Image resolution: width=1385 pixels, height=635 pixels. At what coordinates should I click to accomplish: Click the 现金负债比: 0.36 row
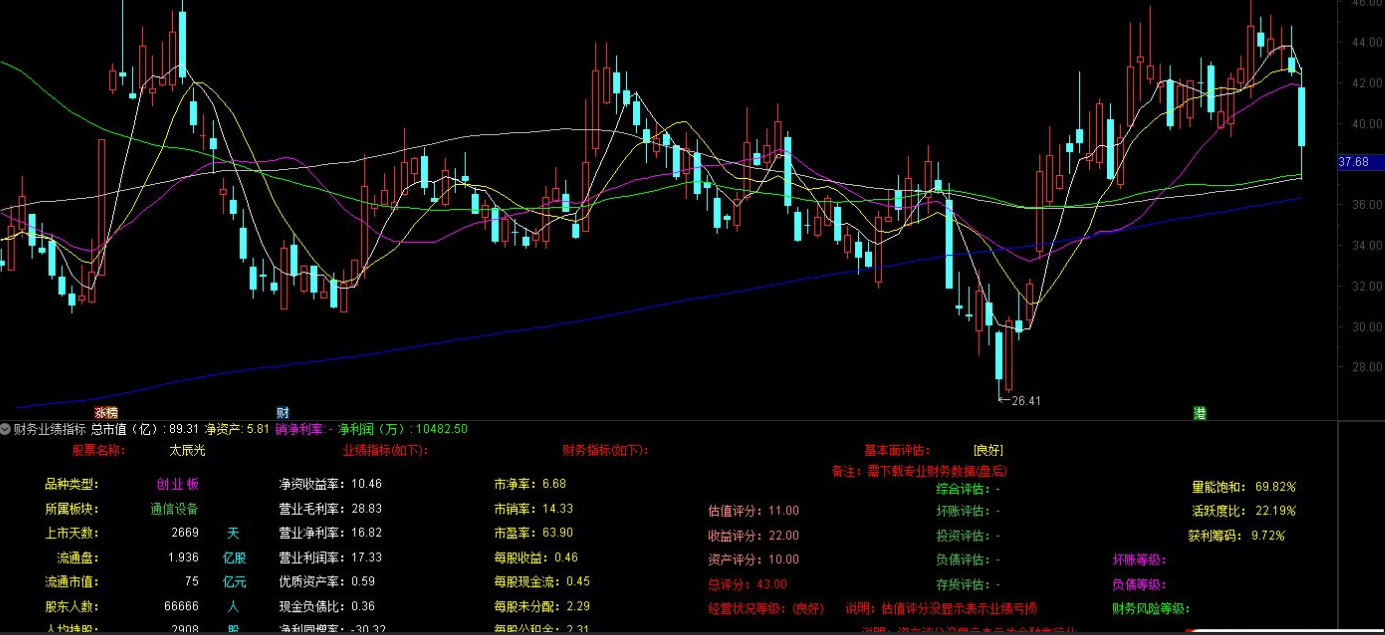327,606
